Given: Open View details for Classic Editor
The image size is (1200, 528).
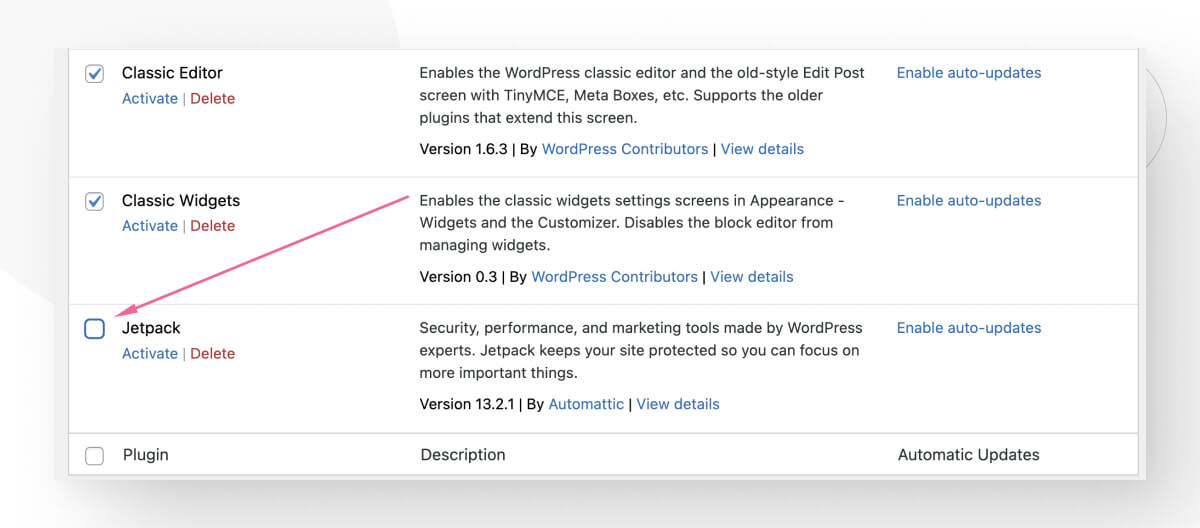Looking at the screenshot, I should point(762,149).
